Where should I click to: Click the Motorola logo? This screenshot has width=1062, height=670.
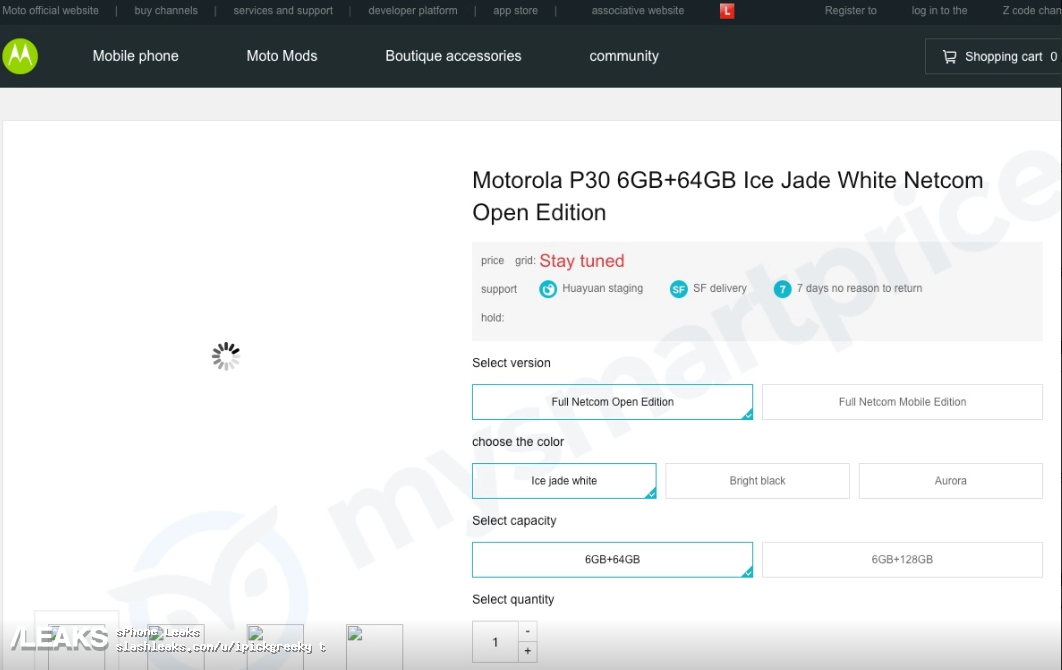point(22,56)
